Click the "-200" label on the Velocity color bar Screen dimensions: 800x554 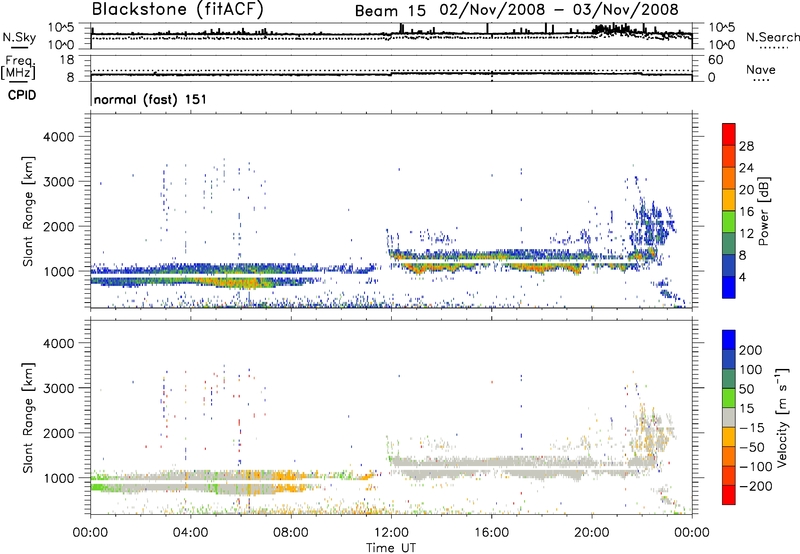pyautogui.click(x=755, y=486)
